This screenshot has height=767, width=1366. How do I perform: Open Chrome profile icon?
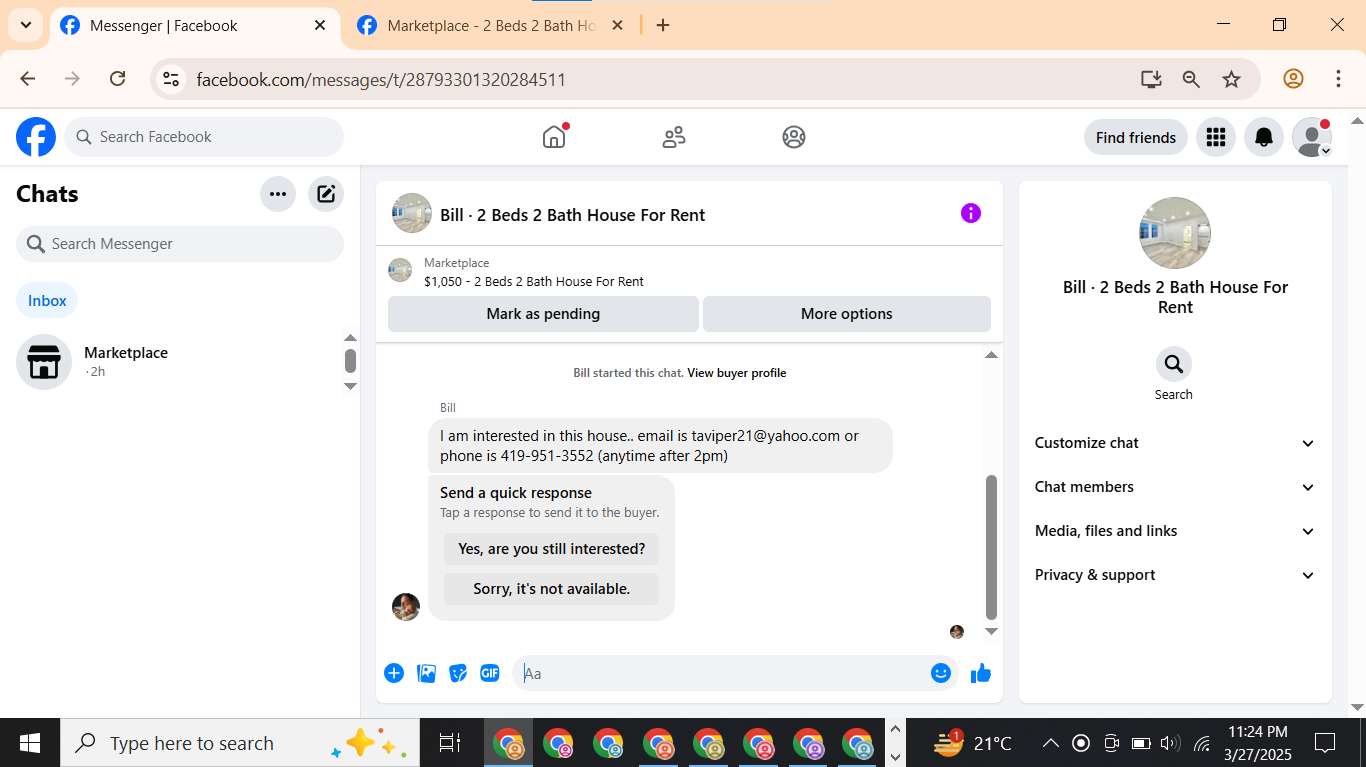[x=1293, y=79]
